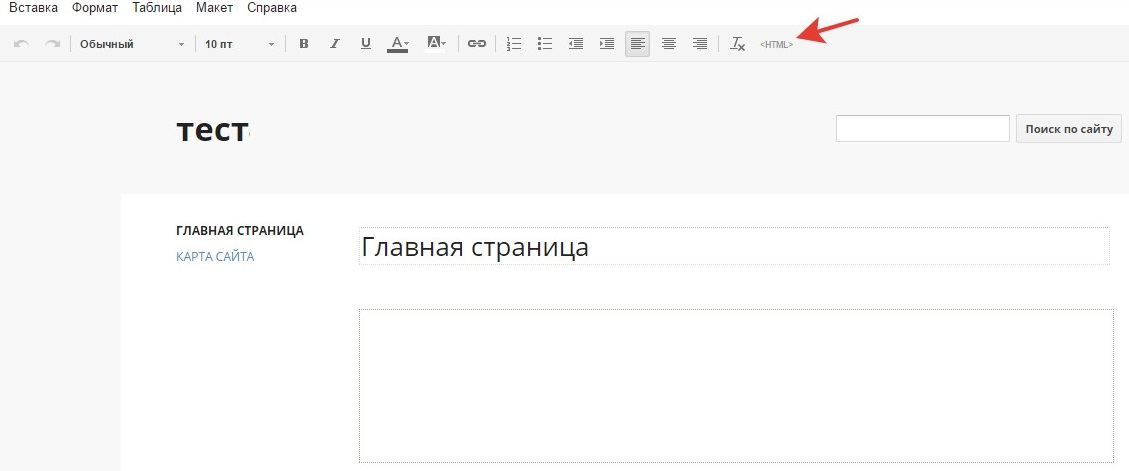Click the Undo arrow icon
Image resolution: width=1129 pixels, height=471 pixels.
click(x=21, y=44)
